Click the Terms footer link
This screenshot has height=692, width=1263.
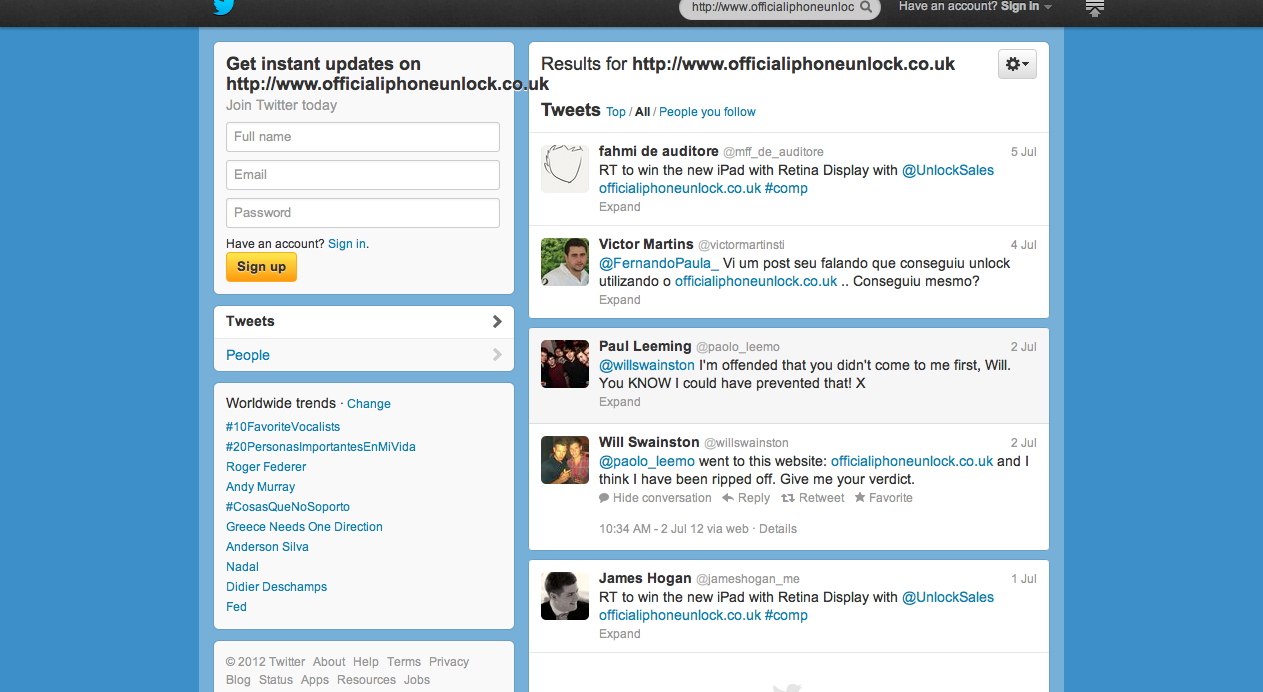[404, 662]
